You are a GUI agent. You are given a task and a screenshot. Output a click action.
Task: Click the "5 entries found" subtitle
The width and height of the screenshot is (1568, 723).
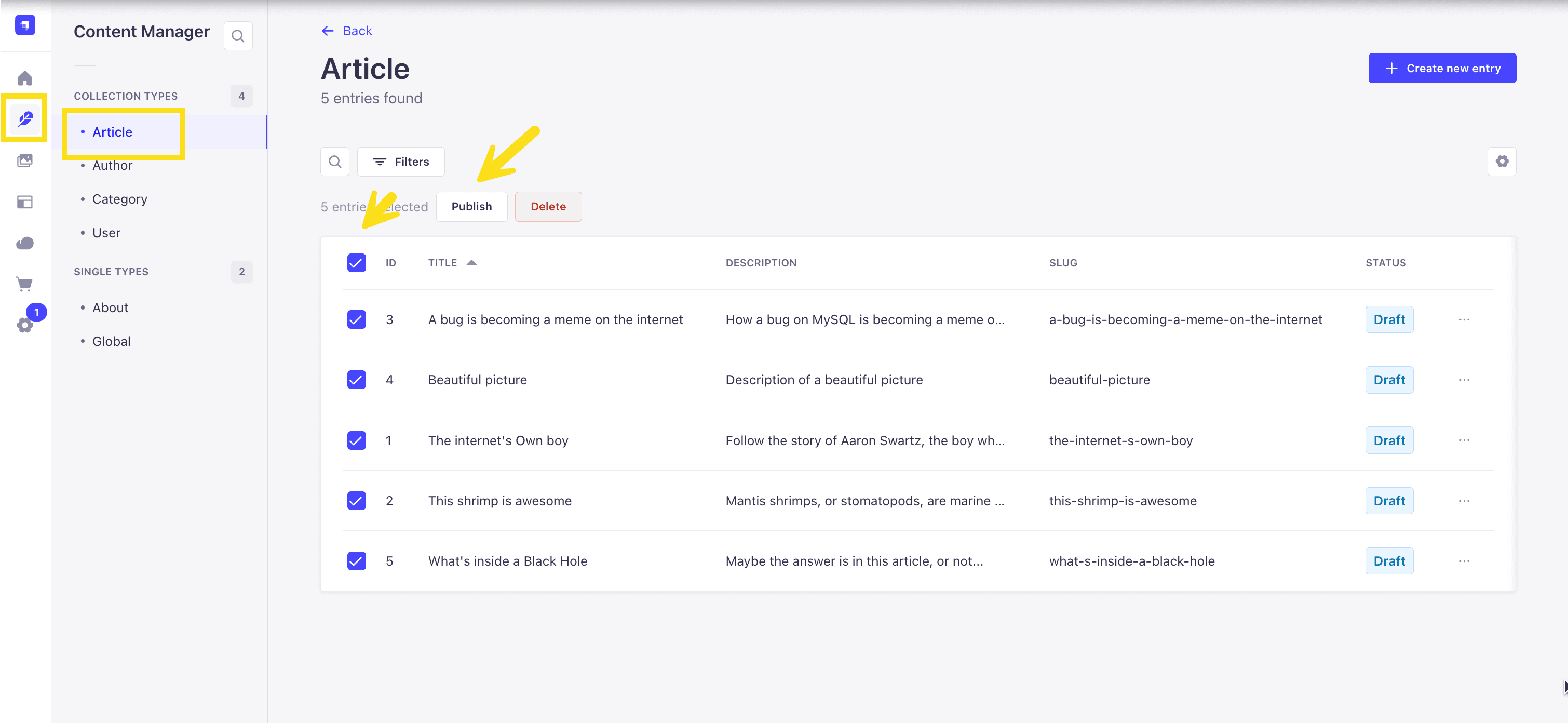(x=371, y=98)
